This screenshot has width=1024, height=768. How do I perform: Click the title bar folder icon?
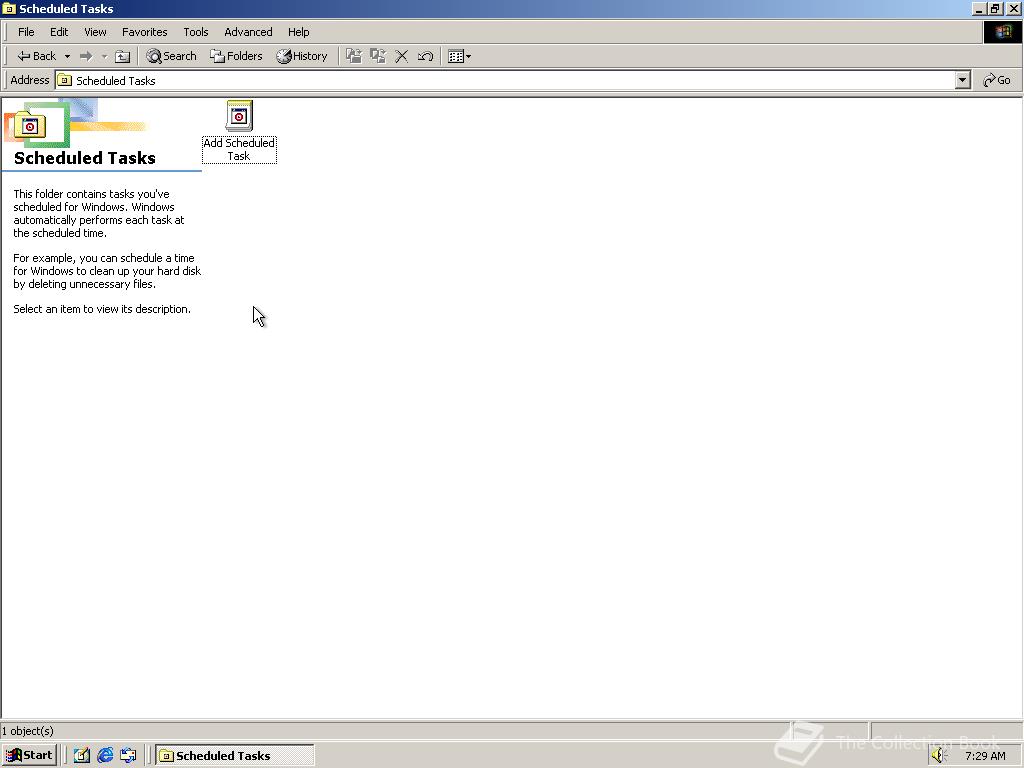coord(9,8)
